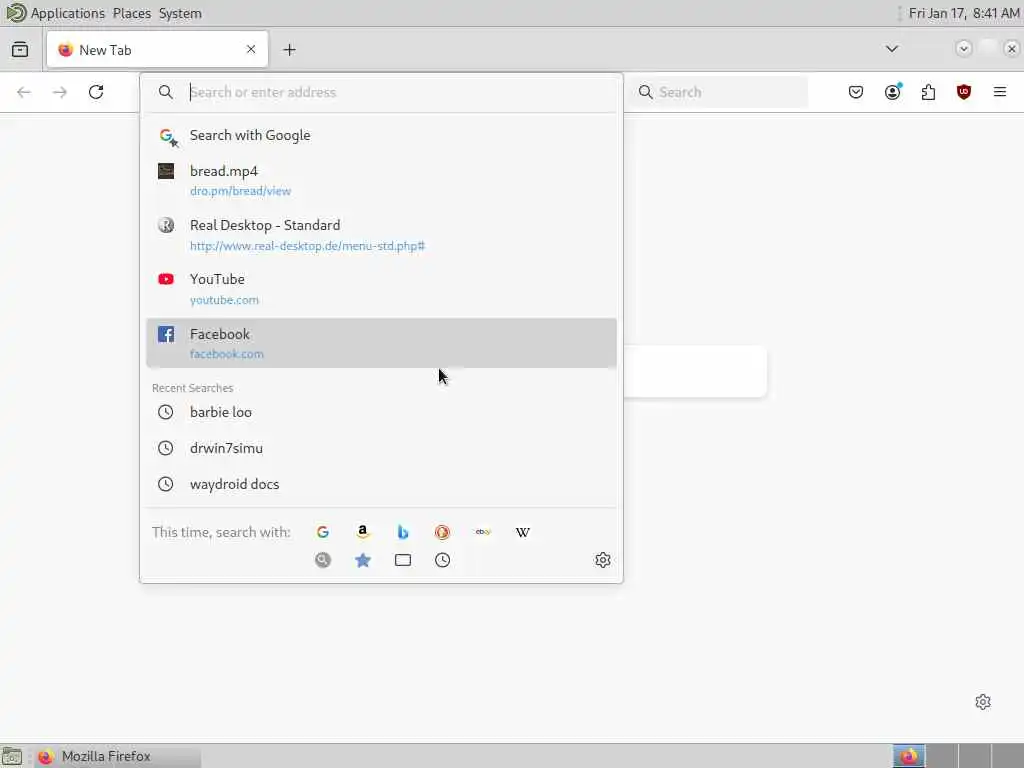1024x768 pixels.
Task: Click MATE logo icon in top panel
Action: click(16, 12)
